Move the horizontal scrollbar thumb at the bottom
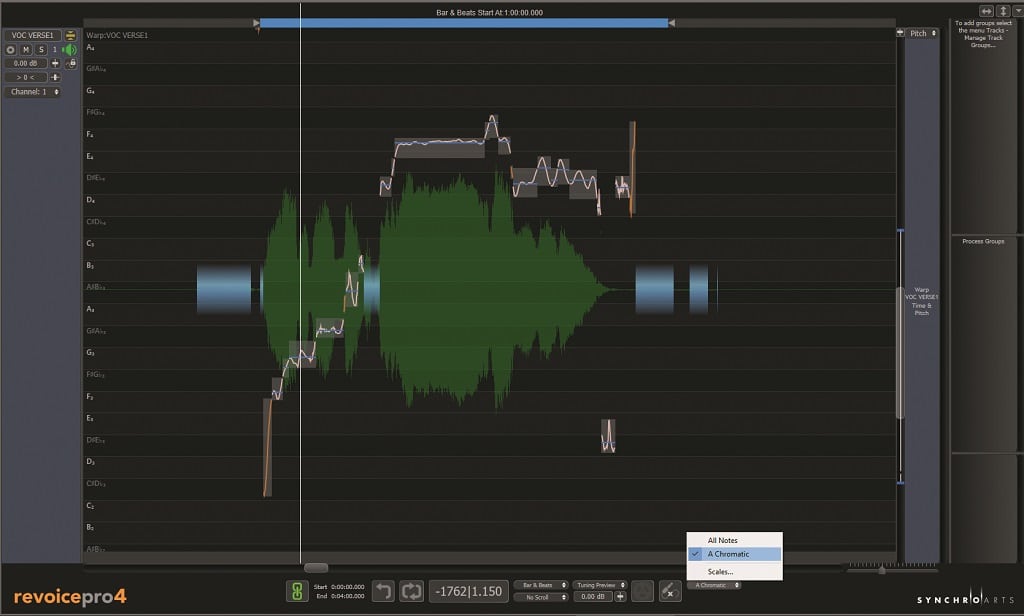The image size is (1024, 616). coord(316,568)
